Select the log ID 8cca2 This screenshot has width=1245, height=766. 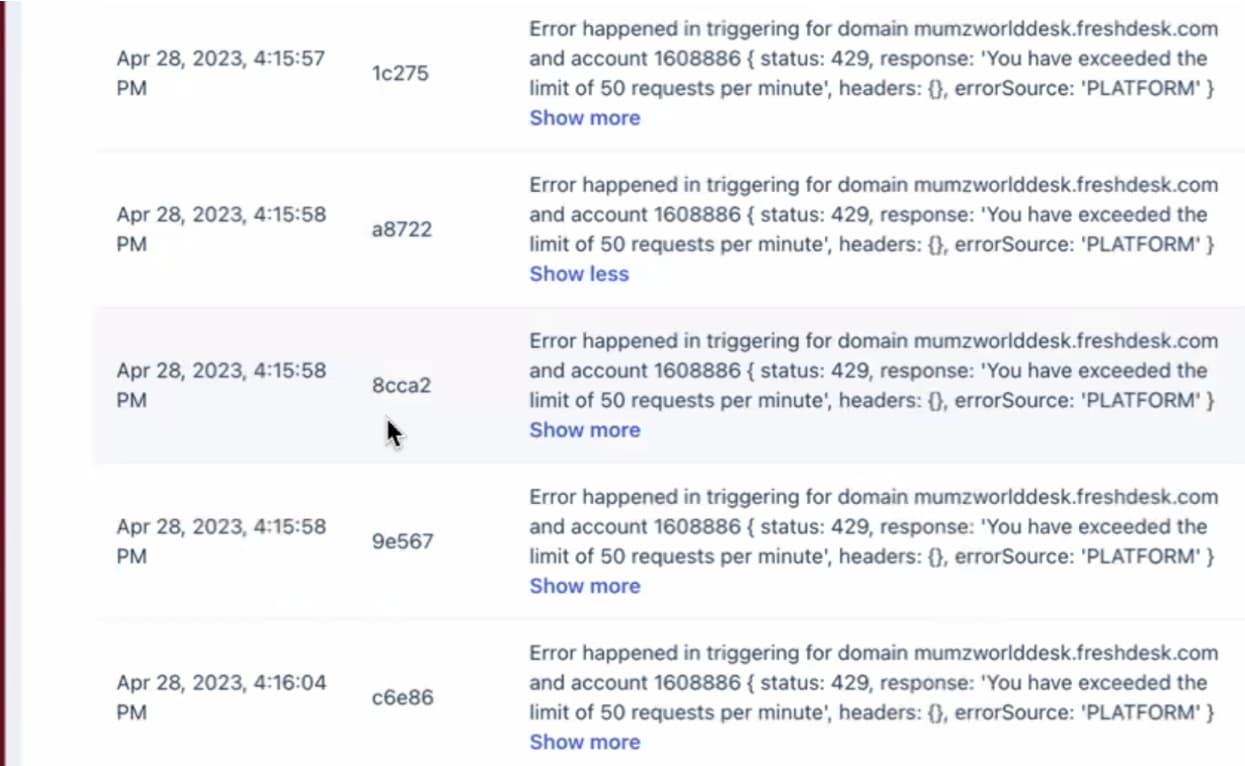click(x=402, y=385)
